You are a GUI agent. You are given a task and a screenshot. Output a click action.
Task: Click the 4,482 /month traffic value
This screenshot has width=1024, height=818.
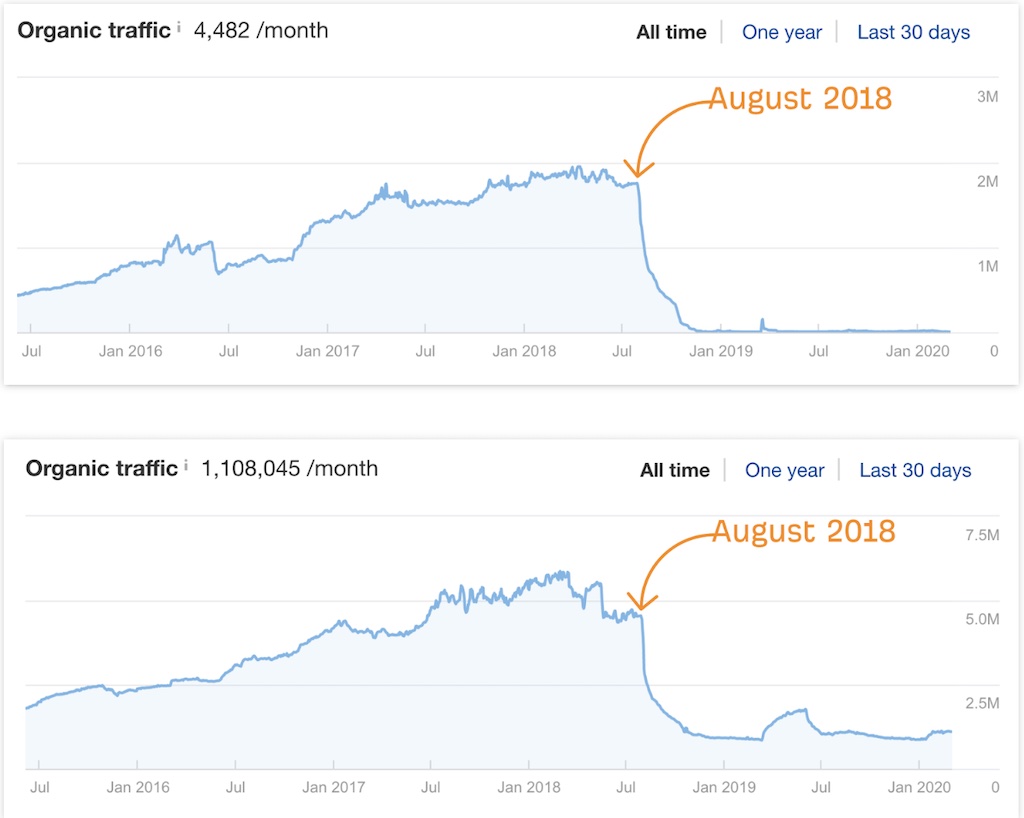(x=261, y=31)
